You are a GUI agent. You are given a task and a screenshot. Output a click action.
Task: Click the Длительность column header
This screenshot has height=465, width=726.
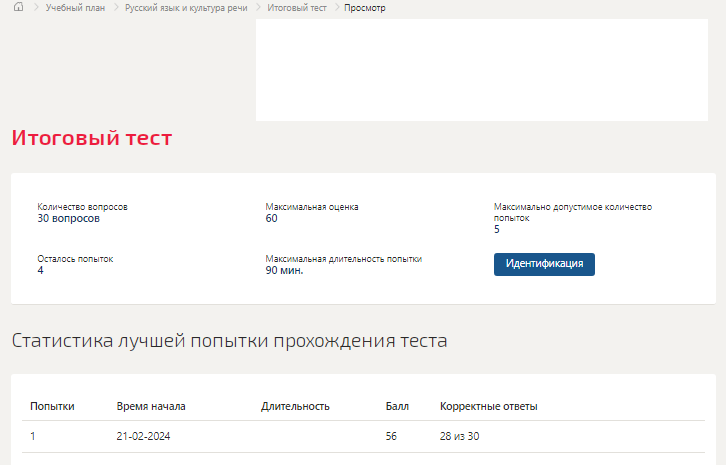295,406
